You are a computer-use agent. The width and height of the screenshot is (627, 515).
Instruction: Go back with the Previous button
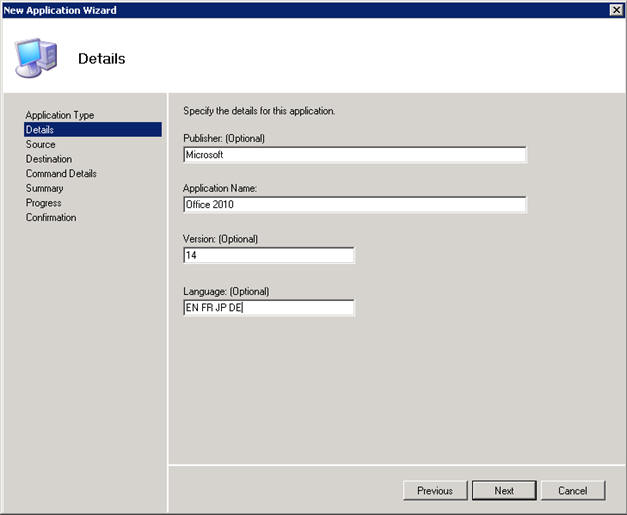pos(435,490)
